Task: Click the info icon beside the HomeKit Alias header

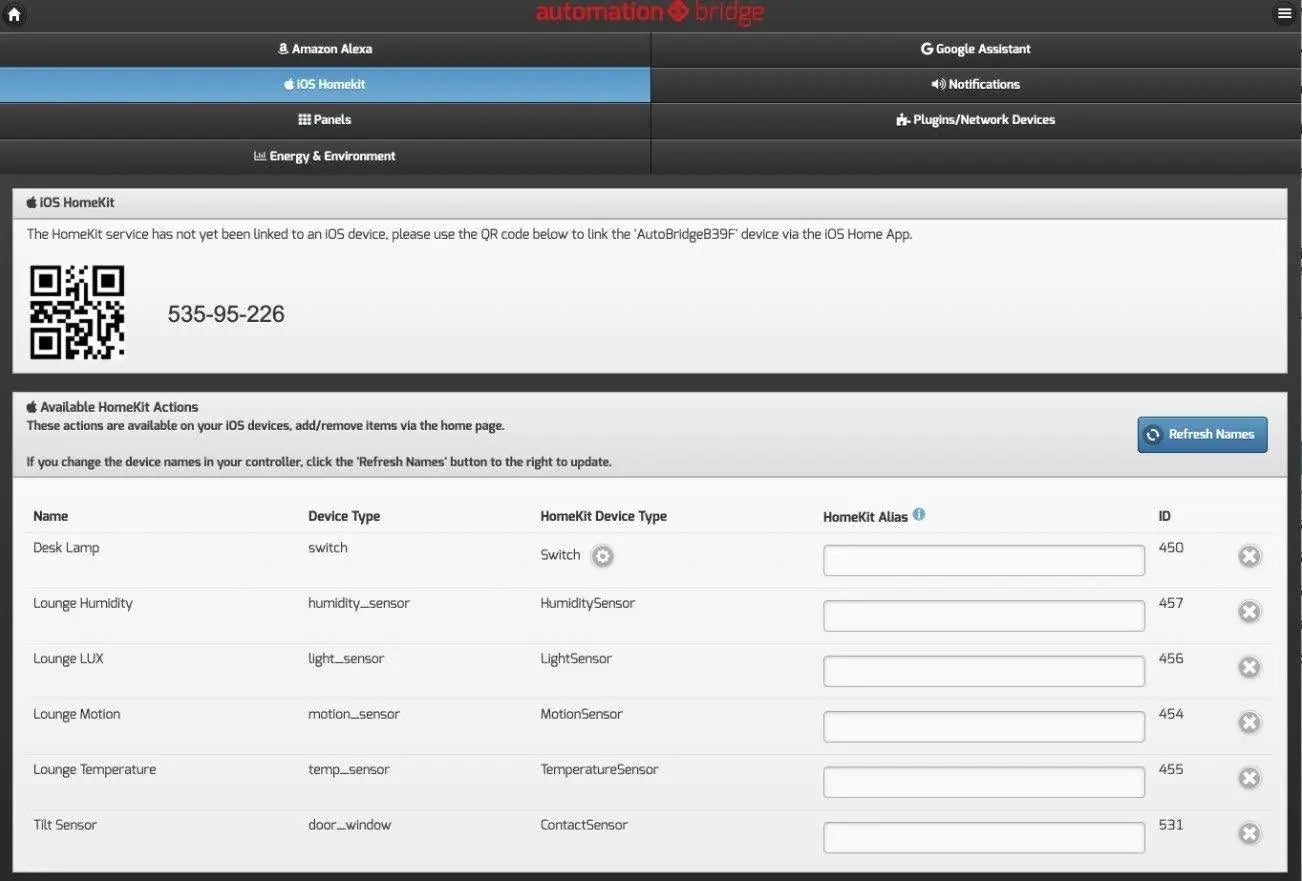Action: coord(919,514)
